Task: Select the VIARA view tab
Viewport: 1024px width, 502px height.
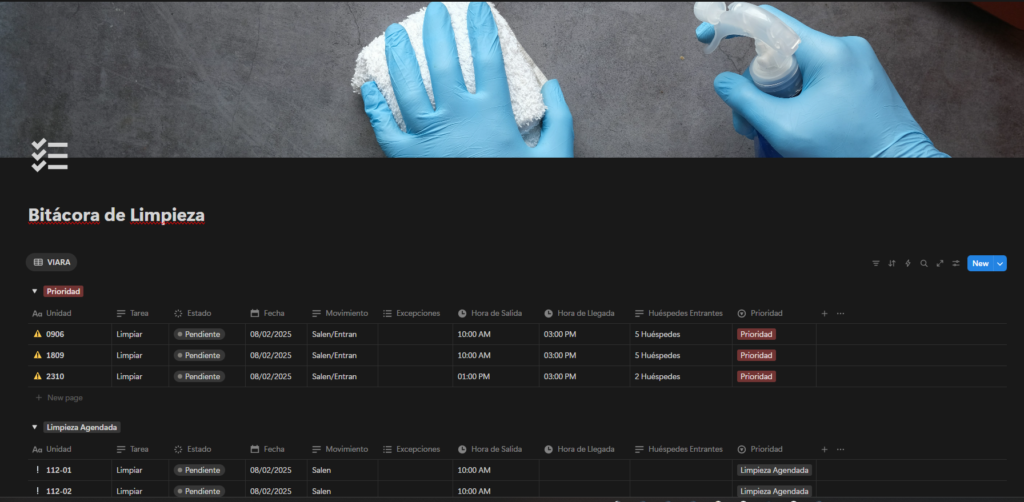Action: 52,262
